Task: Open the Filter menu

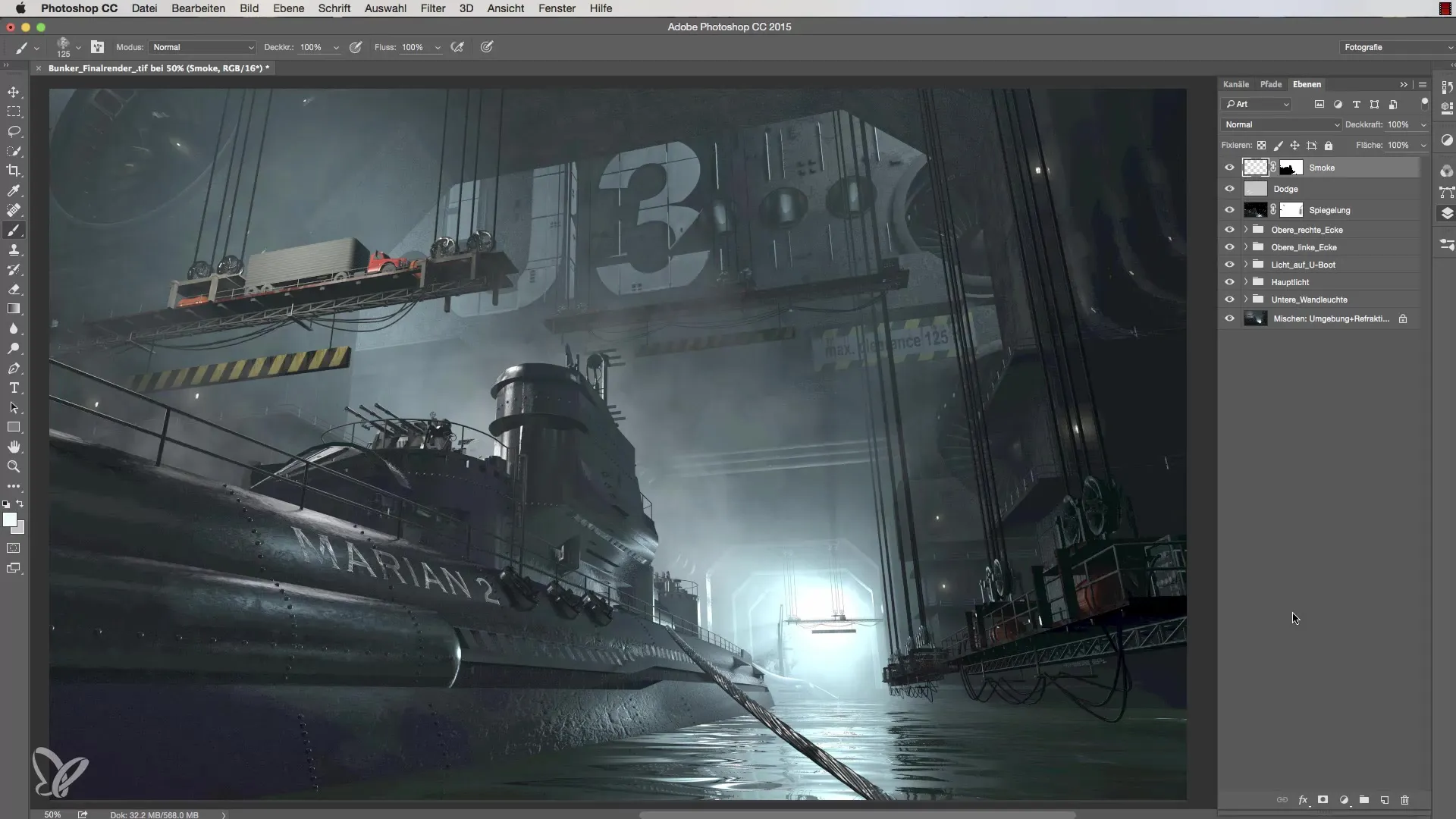Action: point(433,8)
